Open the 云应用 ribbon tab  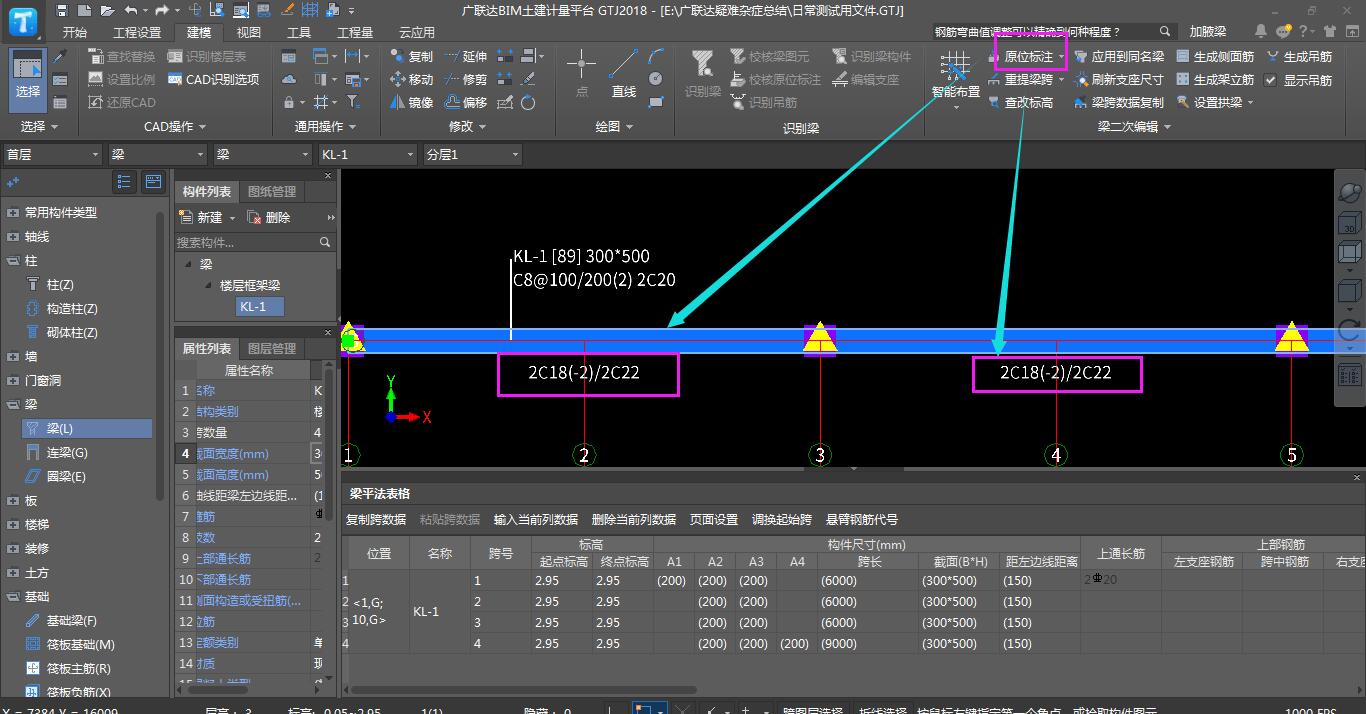click(417, 32)
